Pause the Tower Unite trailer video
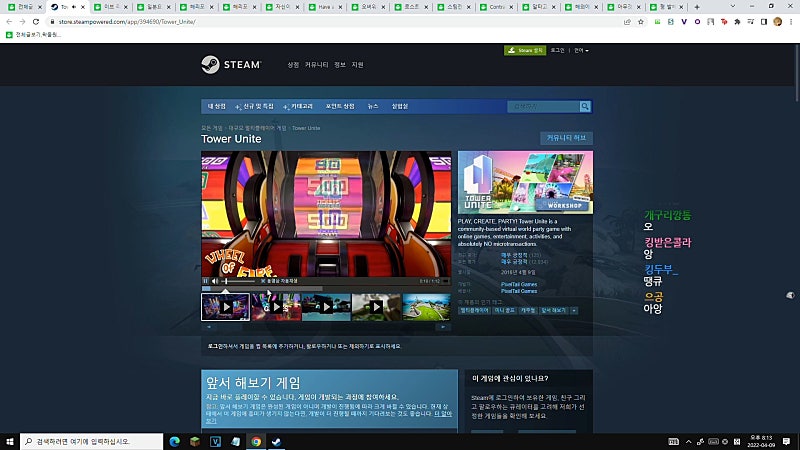Viewport: 800px width, 450px height. click(x=206, y=281)
